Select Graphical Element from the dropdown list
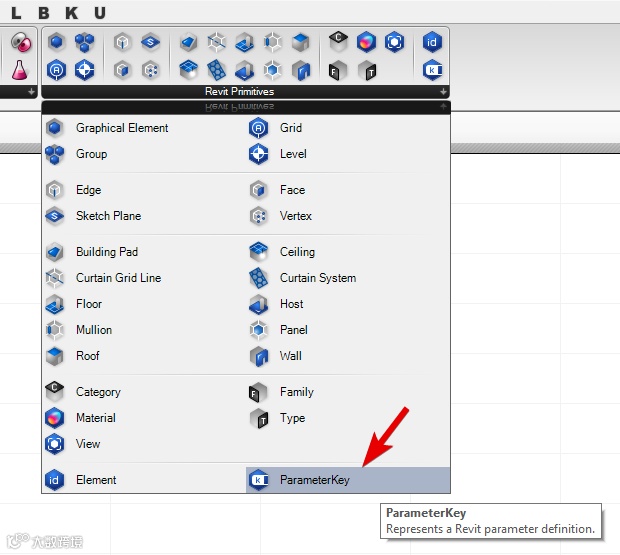620x555 pixels. (x=144, y=128)
